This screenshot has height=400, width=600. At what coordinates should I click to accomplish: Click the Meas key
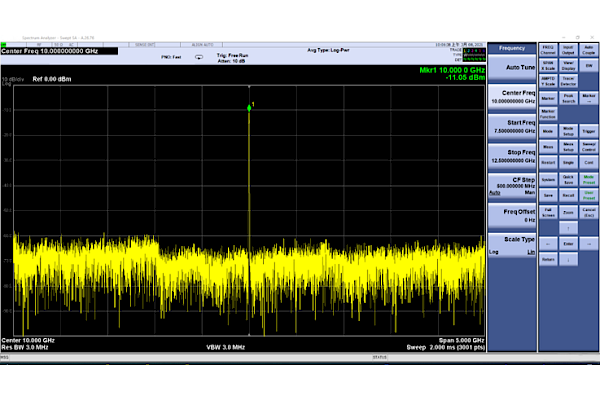pos(548,147)
